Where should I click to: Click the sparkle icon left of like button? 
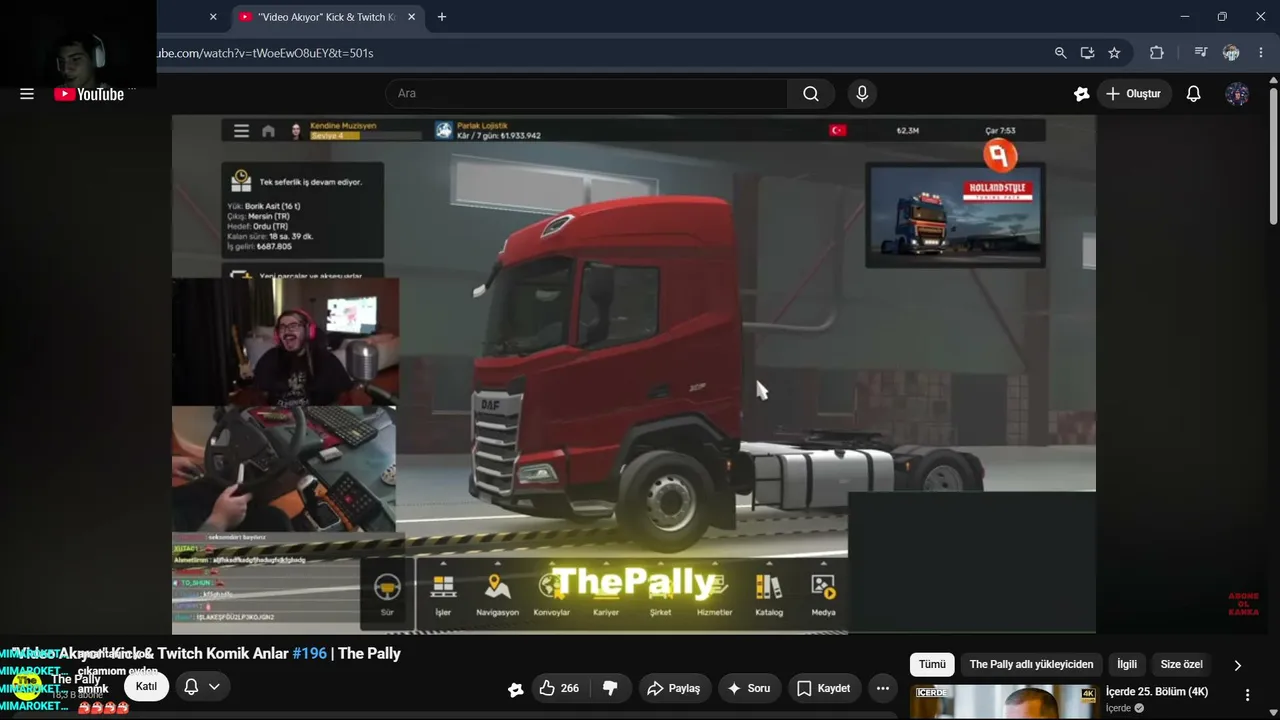(516, 689)
